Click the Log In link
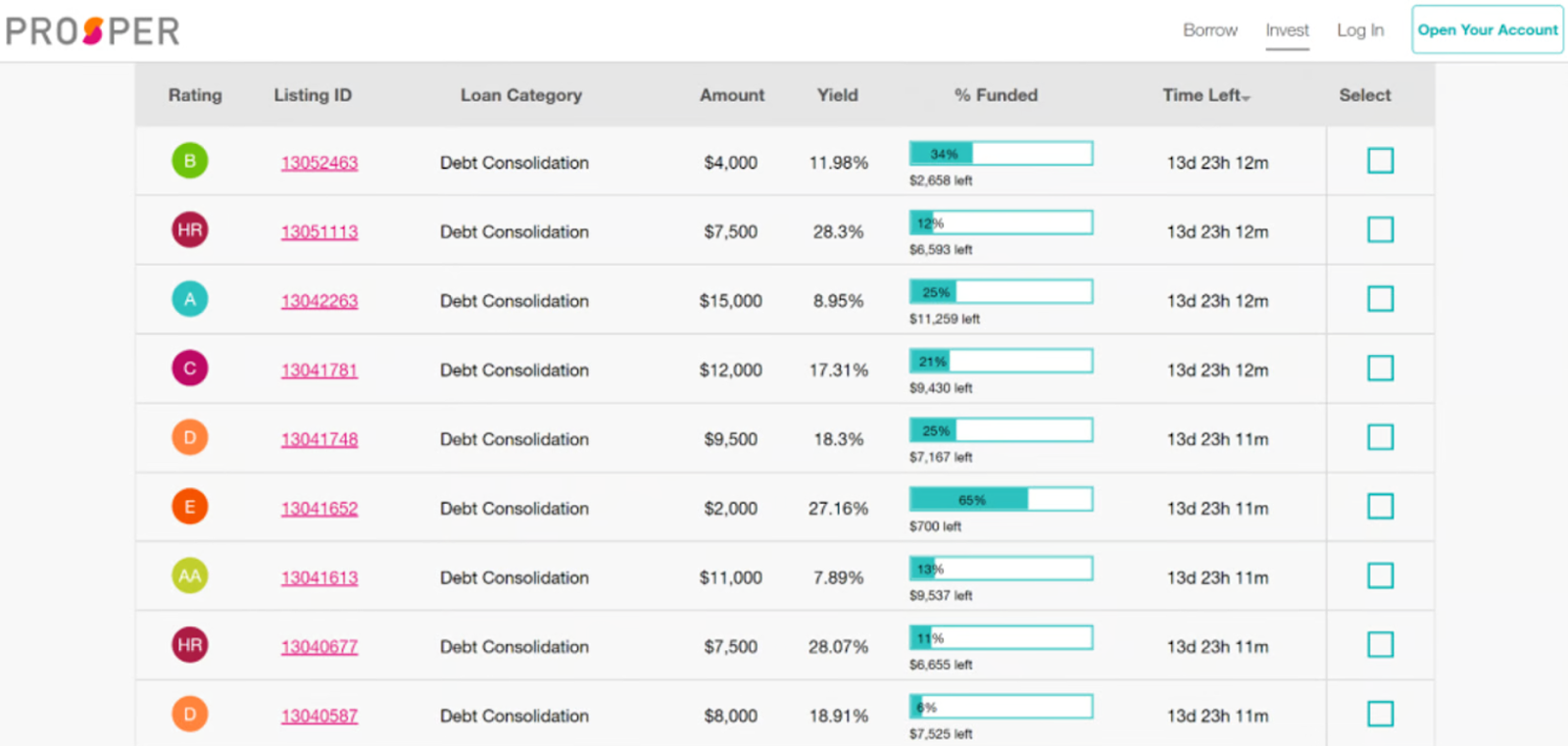Viewport: 1568px width, 746px height. (1360, 30)
